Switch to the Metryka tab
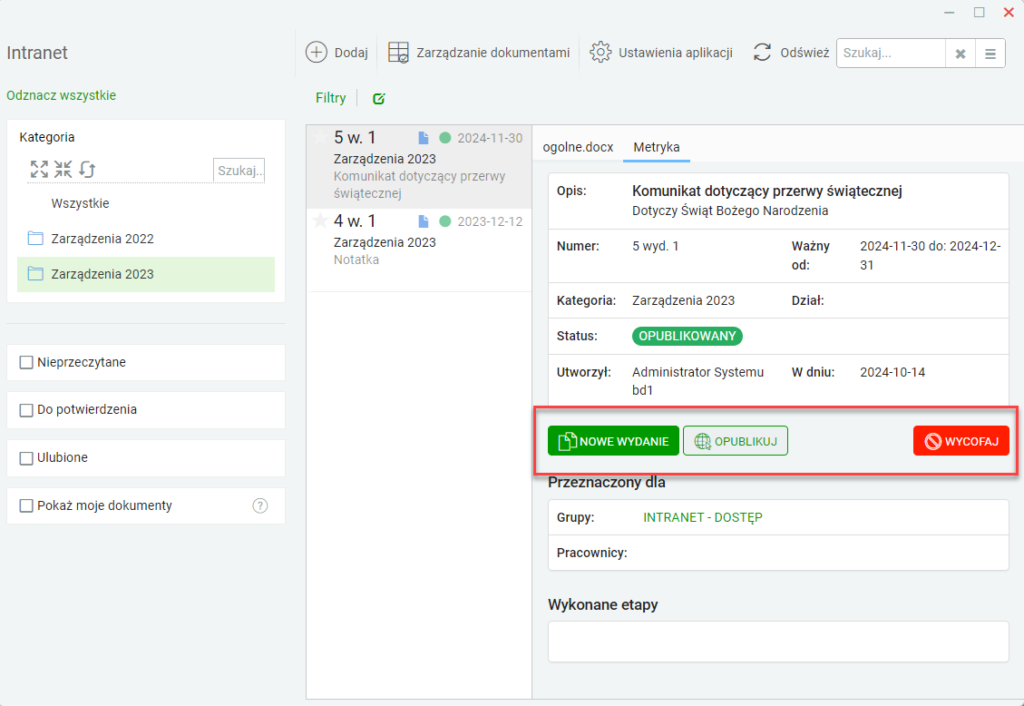 point(656,147)
